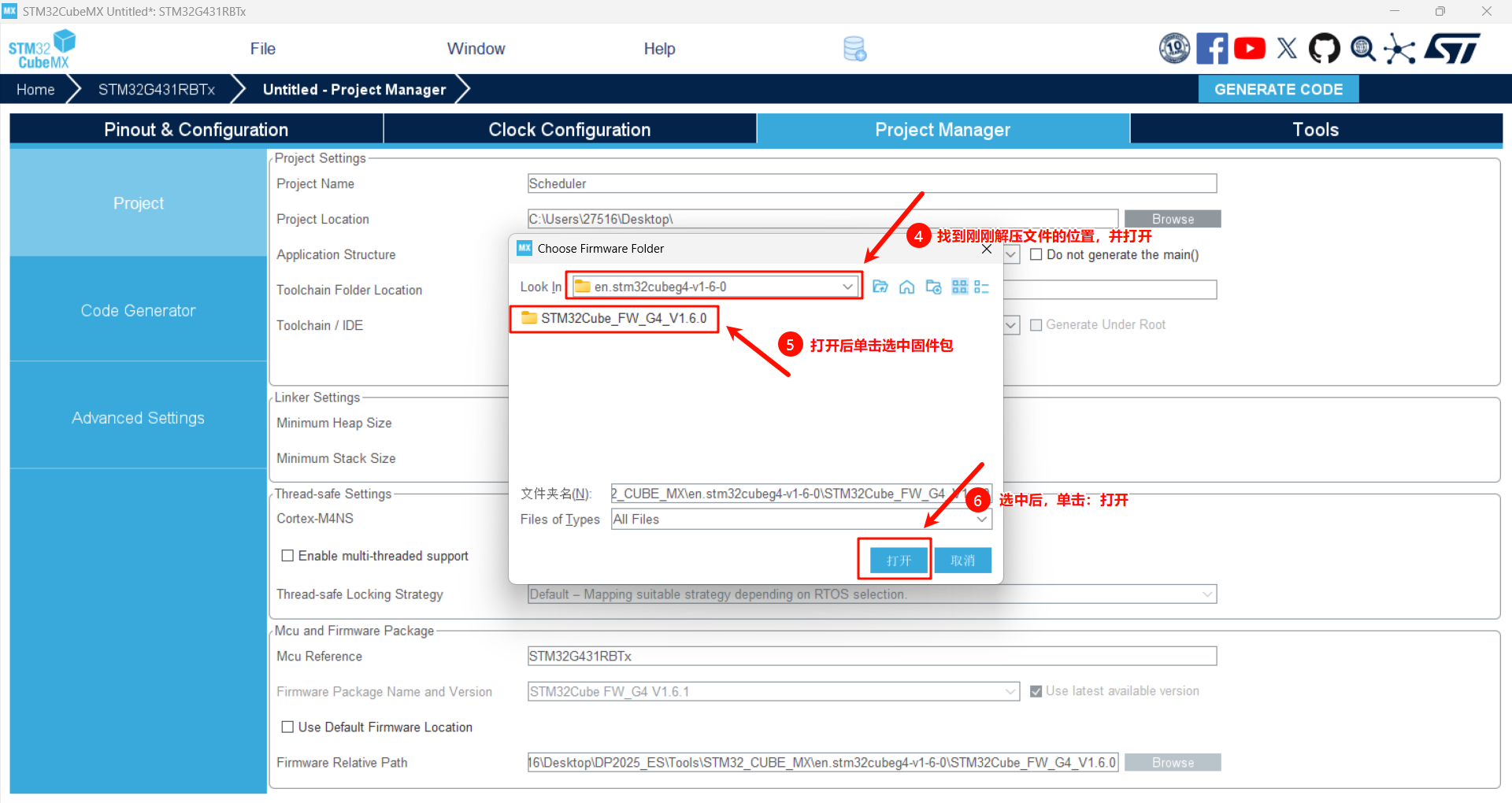Image resolution: width=1512 pixels, height=803 pixels.
Task: Click 取消 to cancel the dialog
Action: [962, 561]
